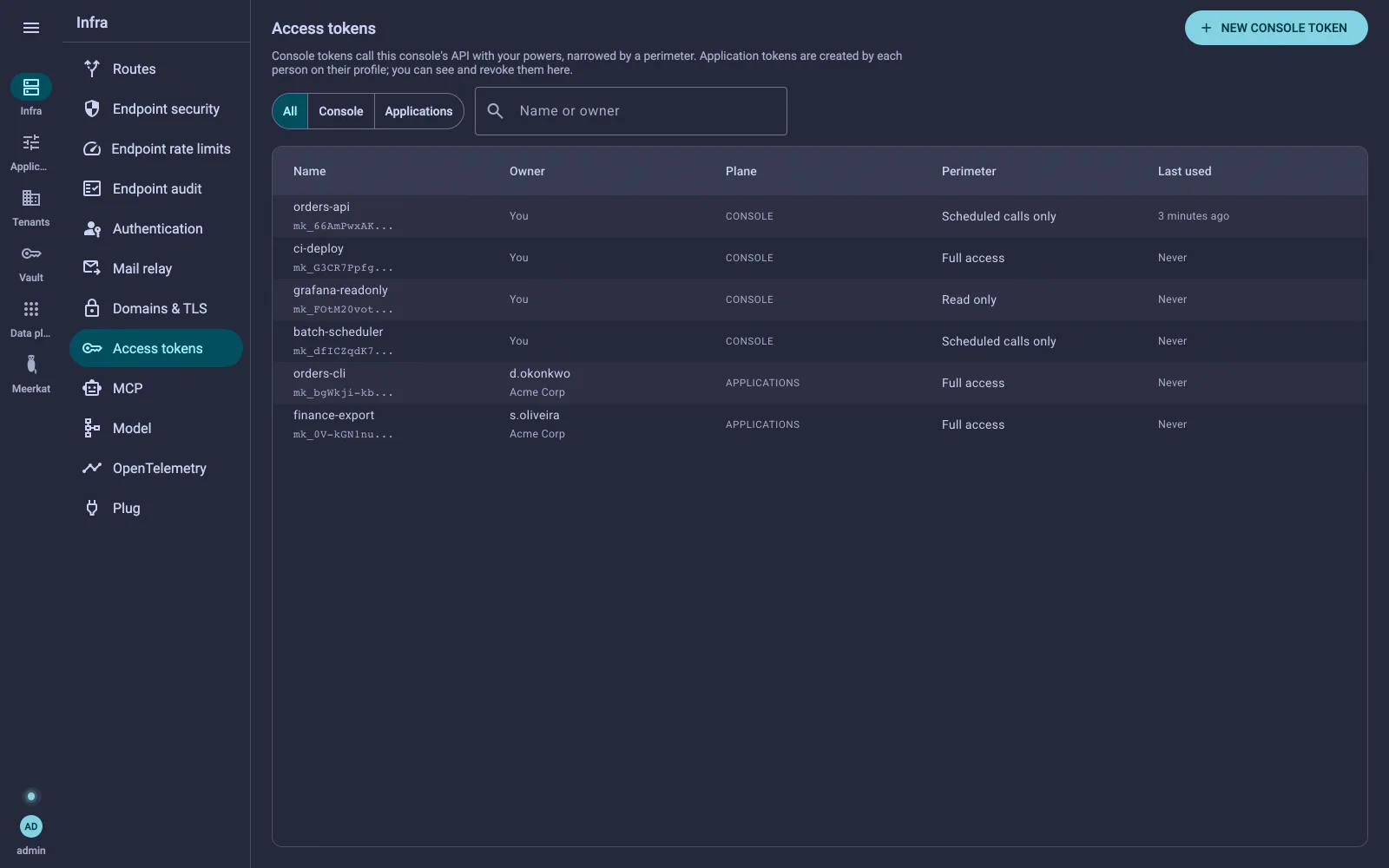1389x868 pixels.
Task: Show All tokens filter
Action: click(x=290, y=111)
